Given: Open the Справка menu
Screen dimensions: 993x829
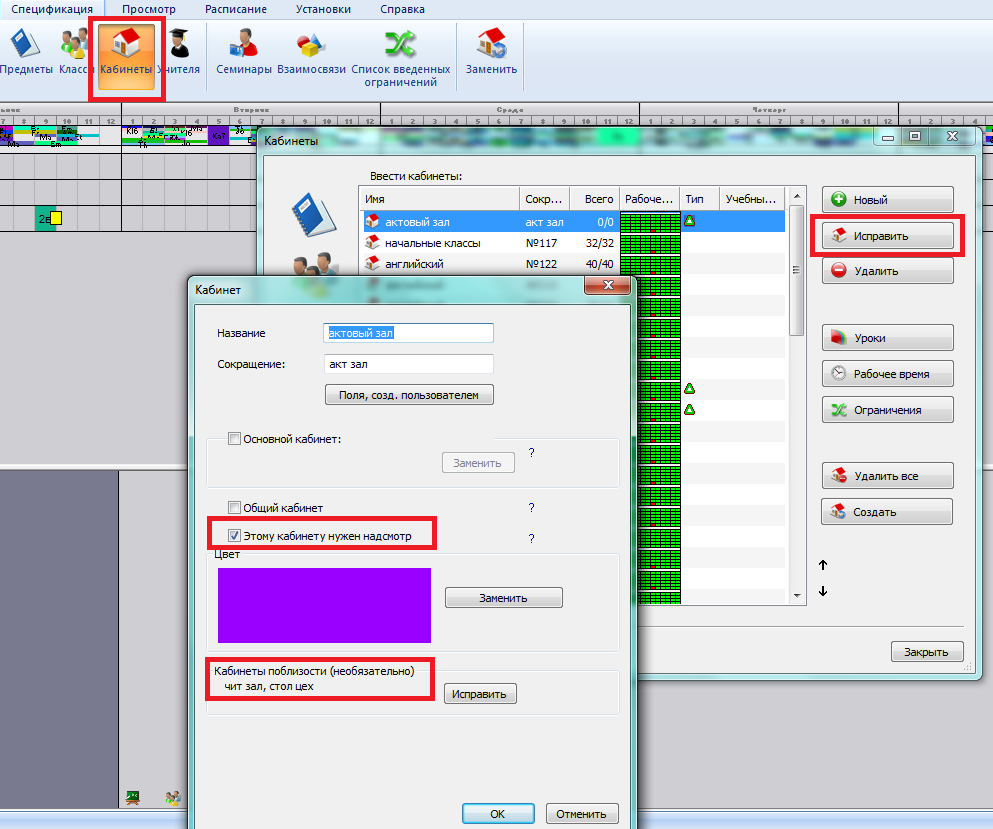Looking at the screenshot, I should (402, 9).
